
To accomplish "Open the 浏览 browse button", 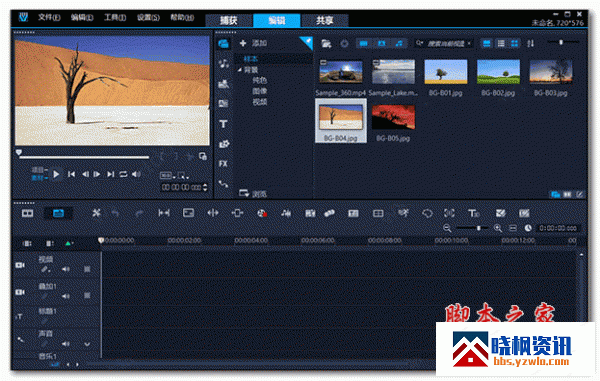I will pos(253,194).
